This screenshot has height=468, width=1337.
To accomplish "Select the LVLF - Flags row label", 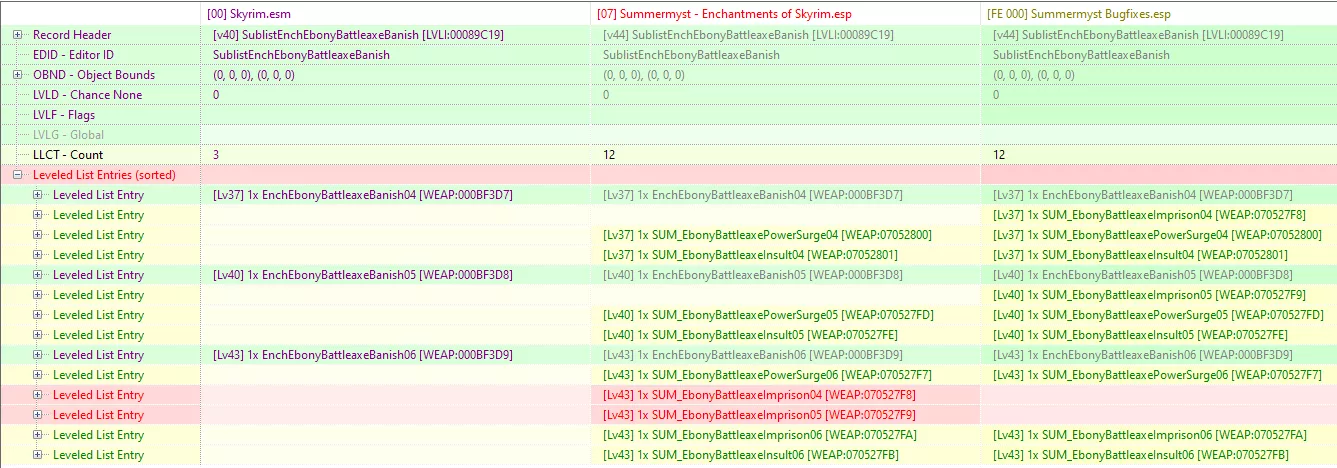I will tap(64, 115).
